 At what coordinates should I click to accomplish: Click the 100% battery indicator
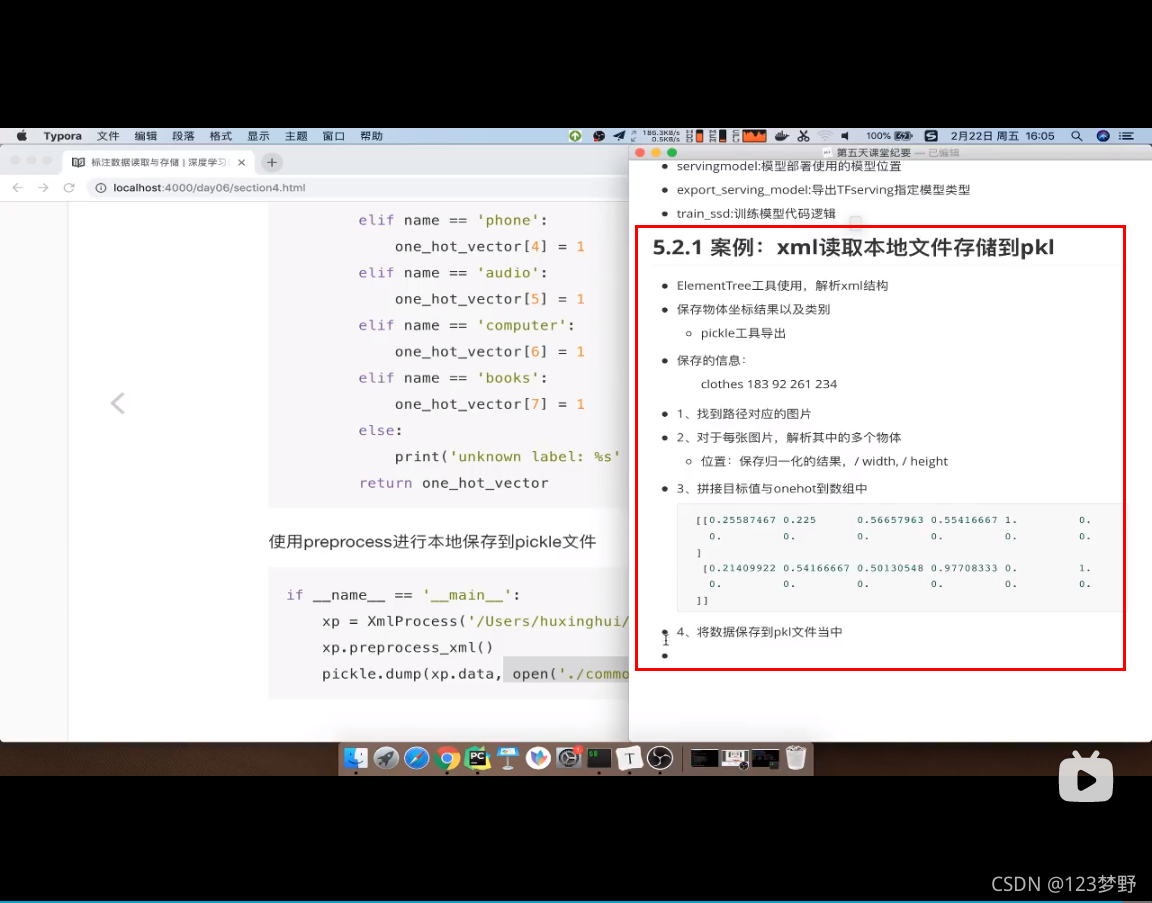point(888,136)
